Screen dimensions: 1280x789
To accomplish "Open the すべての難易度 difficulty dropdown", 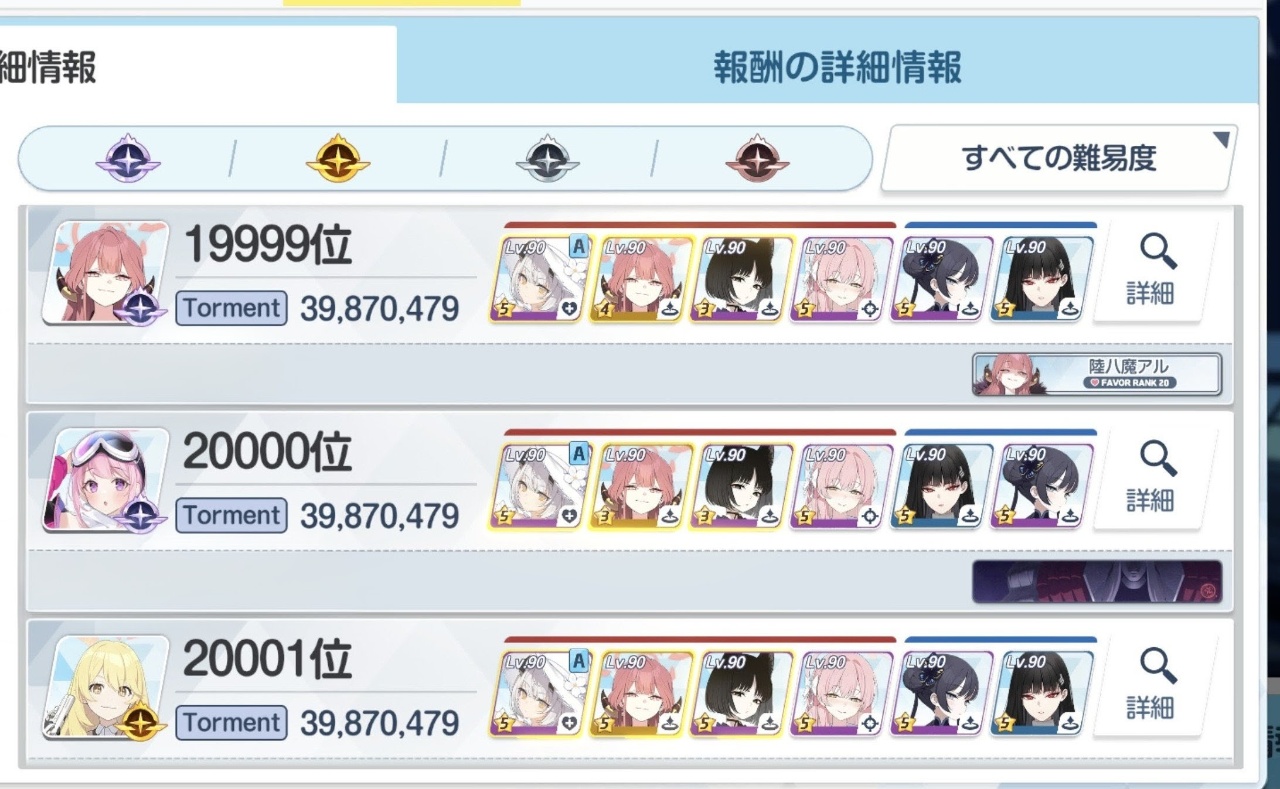I will [x=1059, y=158].
